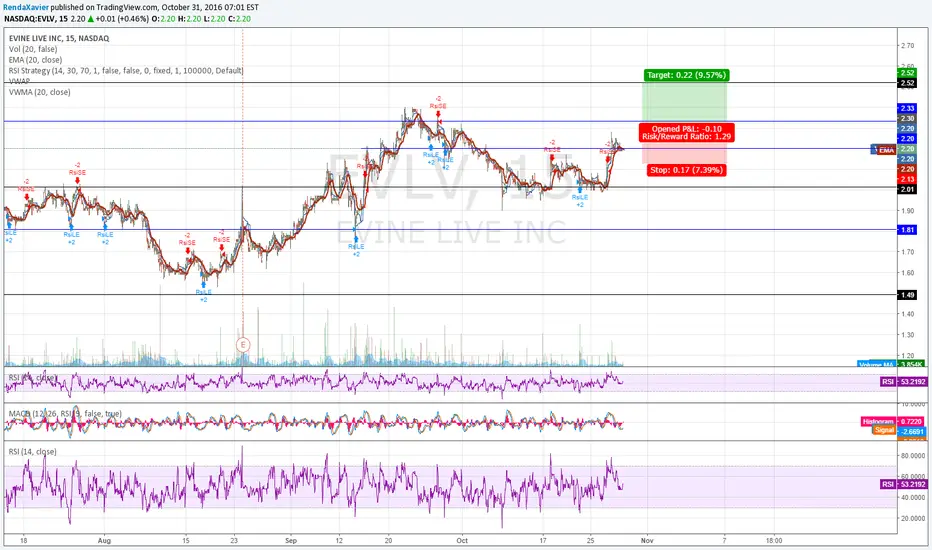Select the red Stop: 0.17 (7.39%) label
Screen dimensions: 932x550
pos(687,170)
